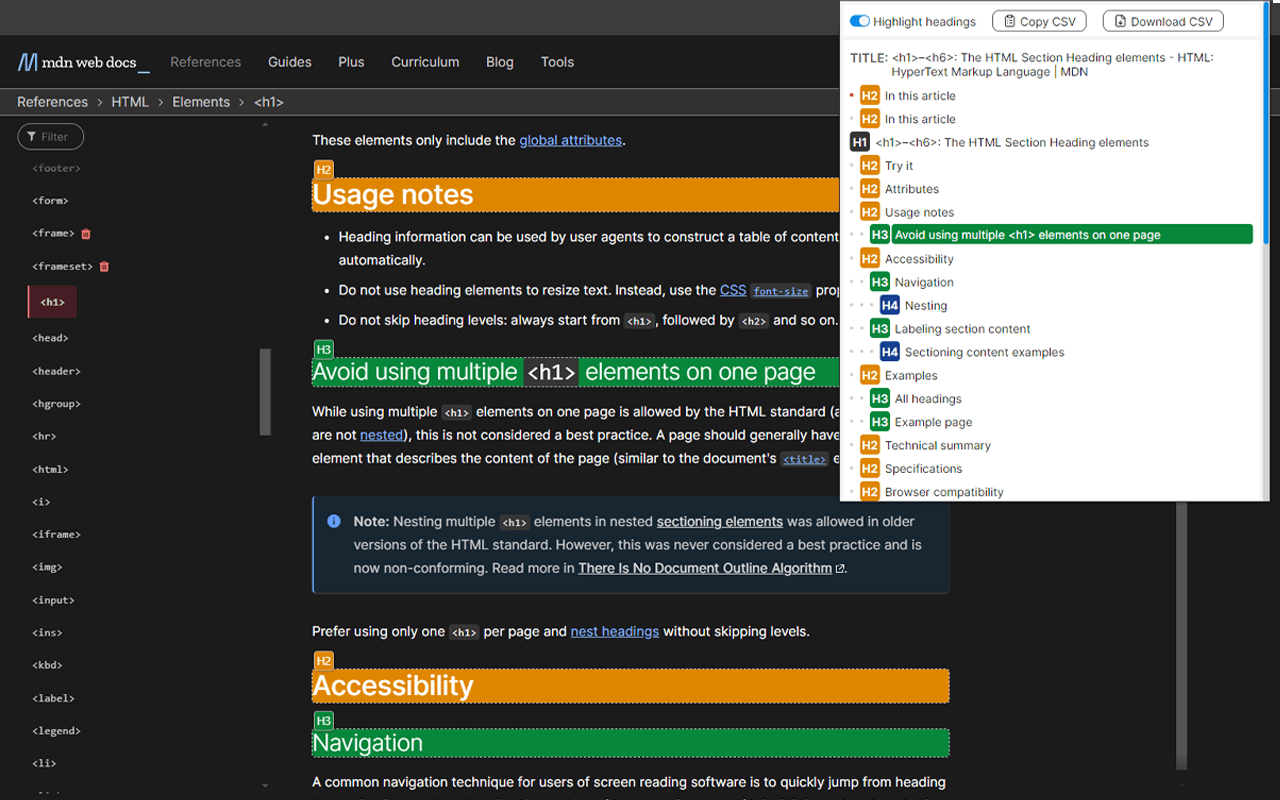
Task: Click the Copy CSV button
Action: tap(1038, 20)
